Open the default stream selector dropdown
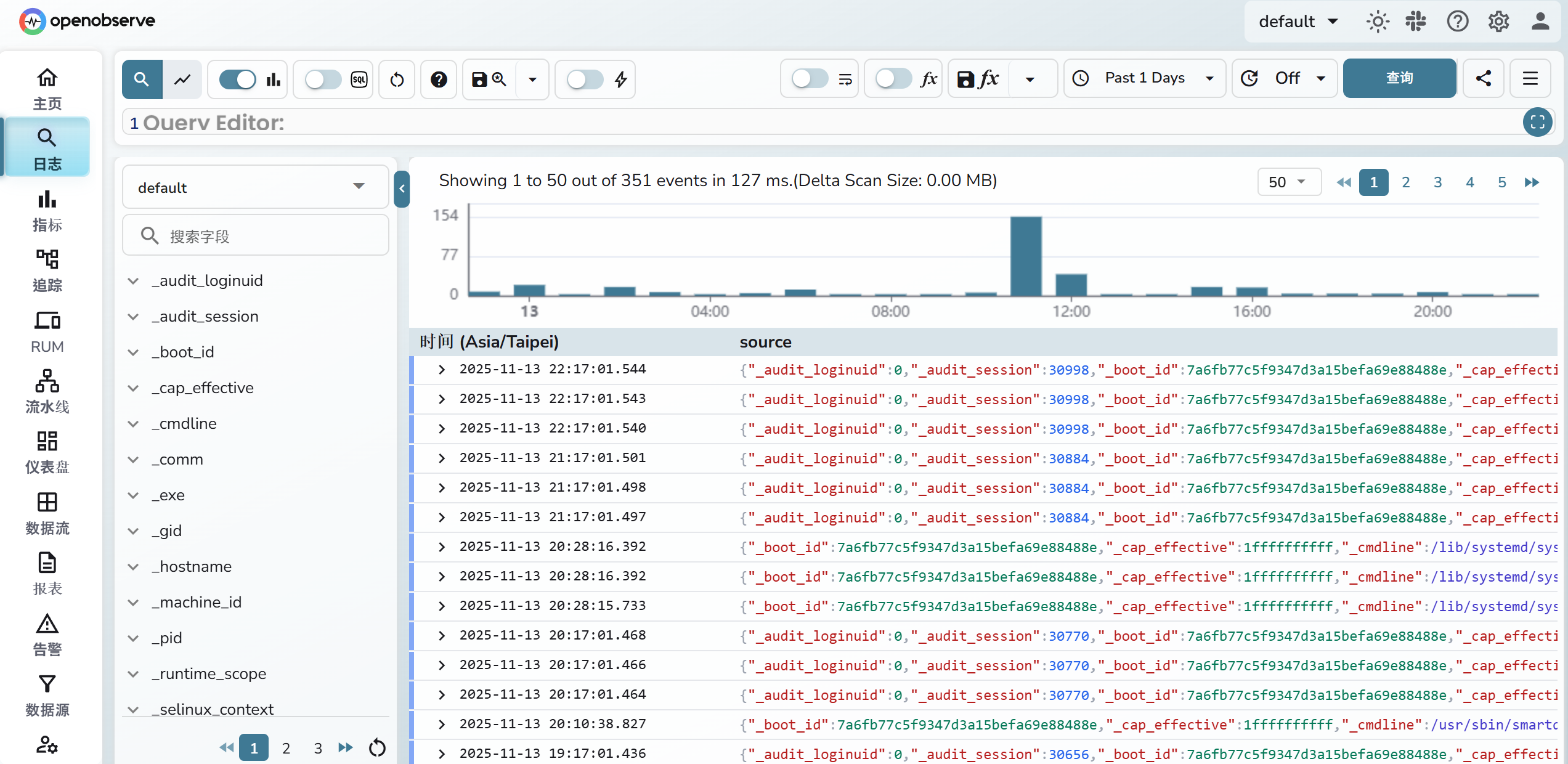Viewport: 1568px width, 764px height. [x=254, y=187]
